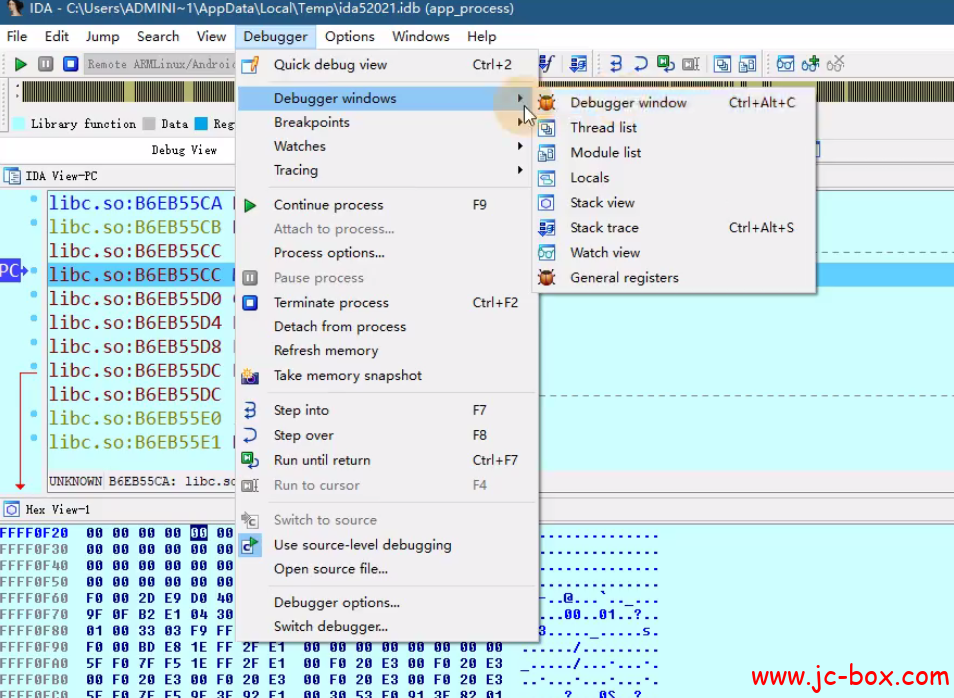Select Stack trace from submenu
The height and width of the screenshot is (698, 954).
[604, 227]
